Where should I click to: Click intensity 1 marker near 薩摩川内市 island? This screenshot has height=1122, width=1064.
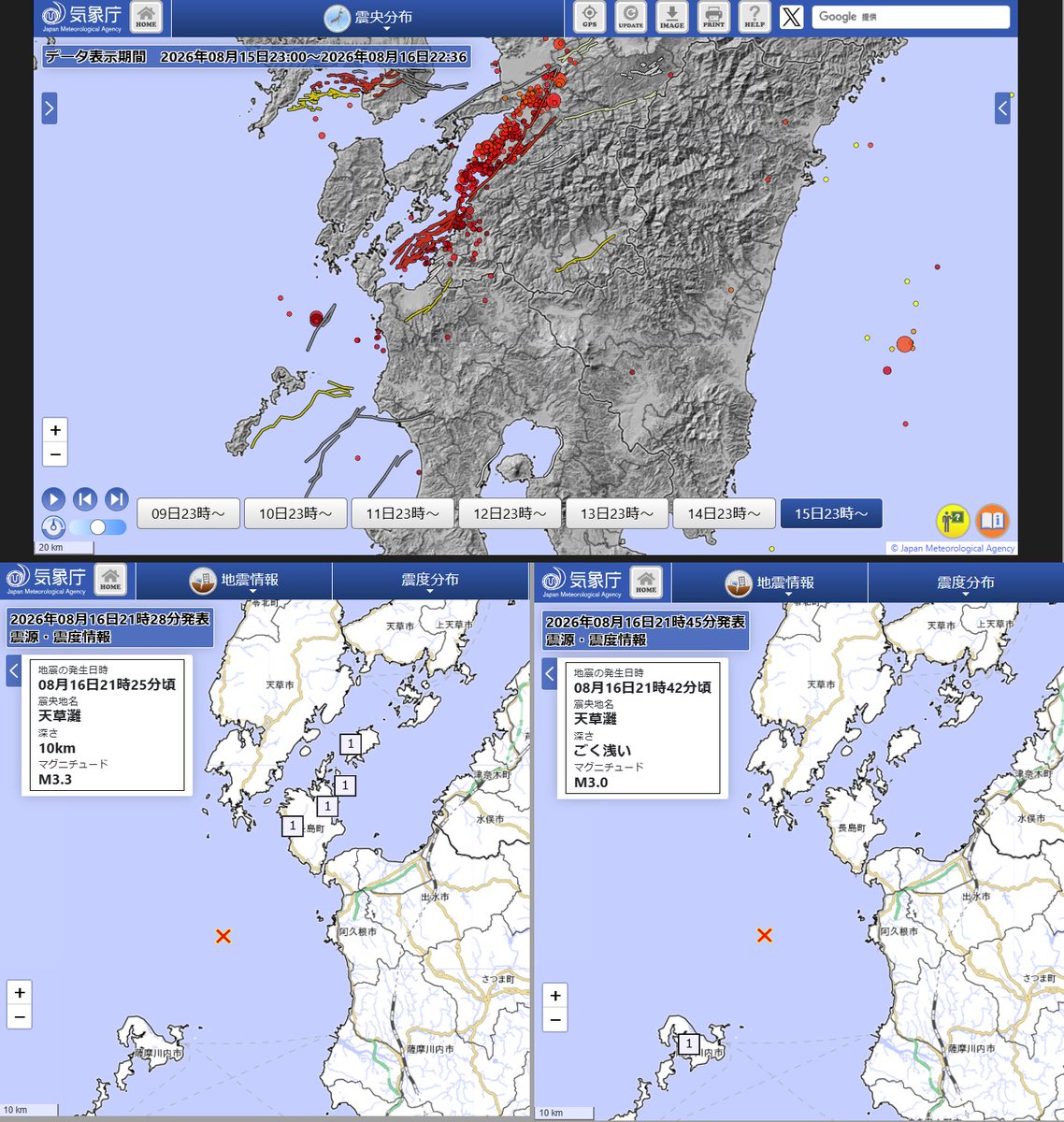click(x=688, y=1043)
